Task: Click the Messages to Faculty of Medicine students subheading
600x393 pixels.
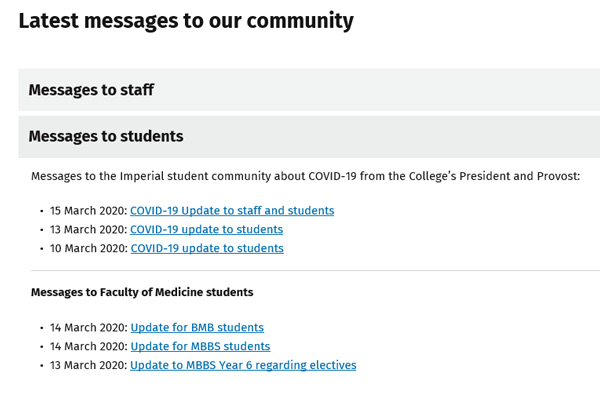Action: coord(142,292)
